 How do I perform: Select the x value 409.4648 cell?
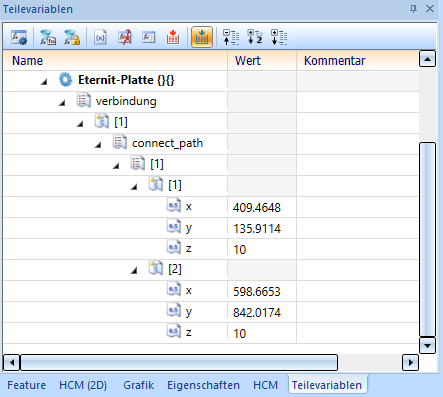pos(262,207)
